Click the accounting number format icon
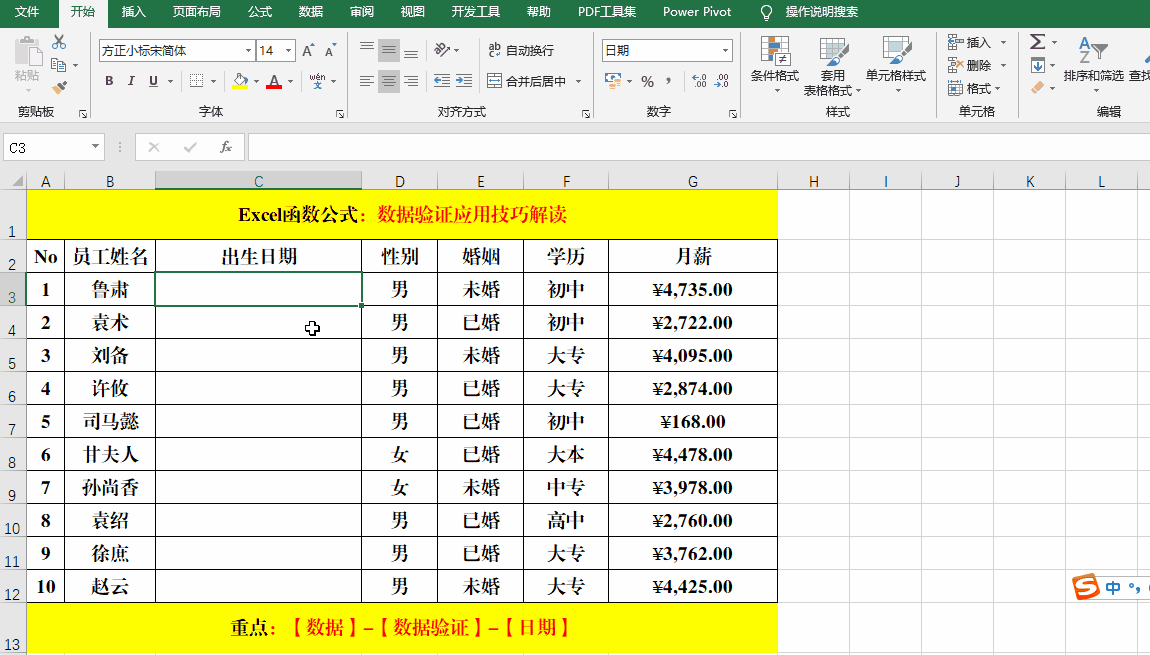The image size is (1150, 655). [612, 81]
